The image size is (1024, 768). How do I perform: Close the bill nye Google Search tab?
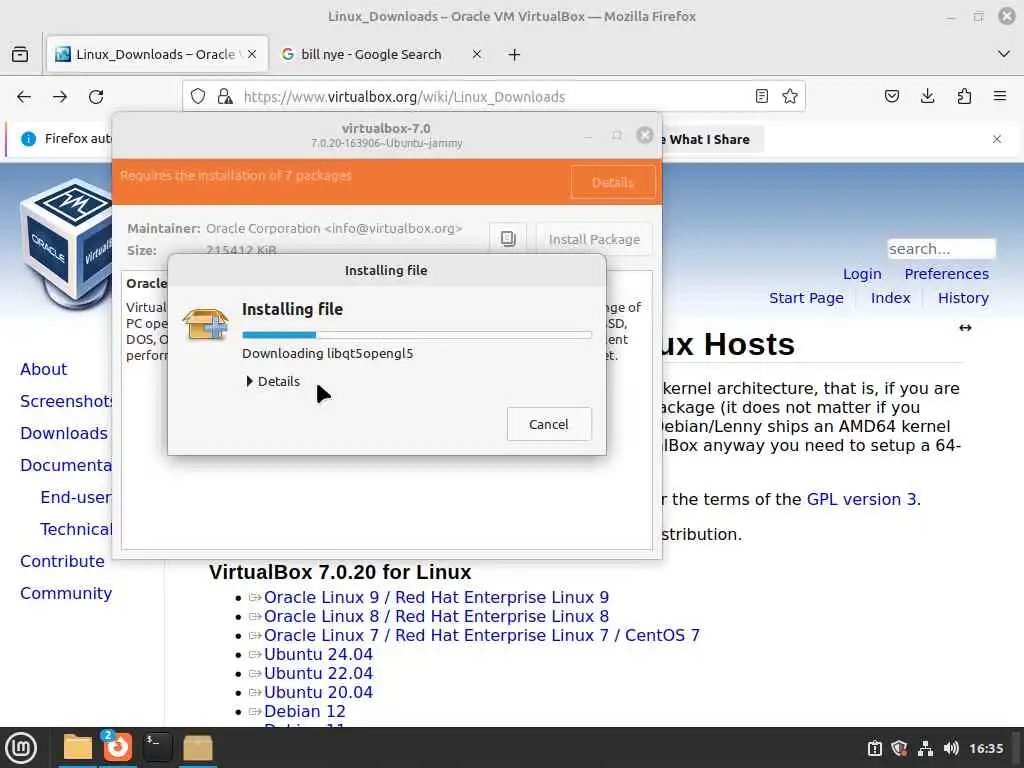click(x=477, y=54)
